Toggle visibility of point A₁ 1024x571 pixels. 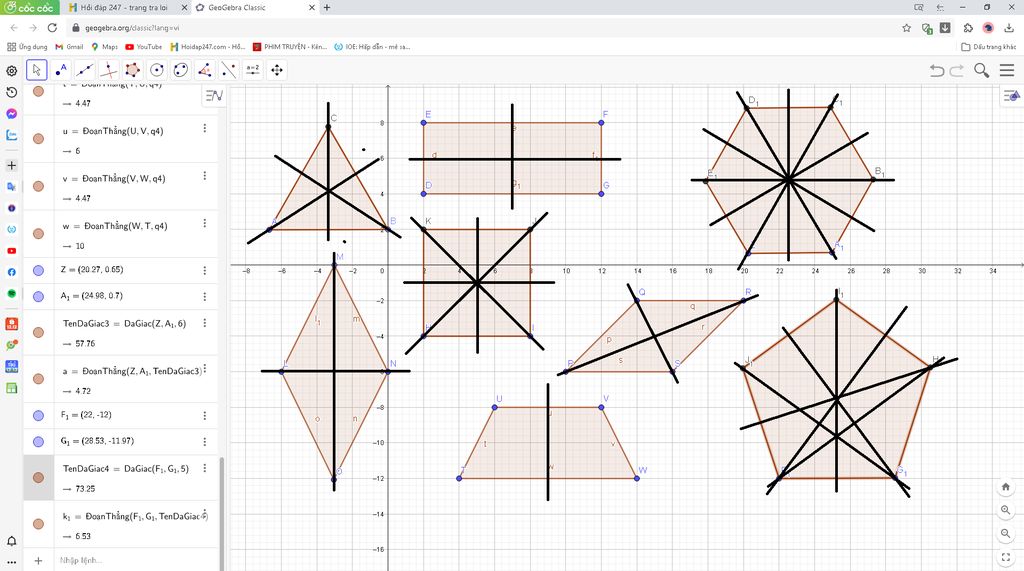tap(39, 297)
